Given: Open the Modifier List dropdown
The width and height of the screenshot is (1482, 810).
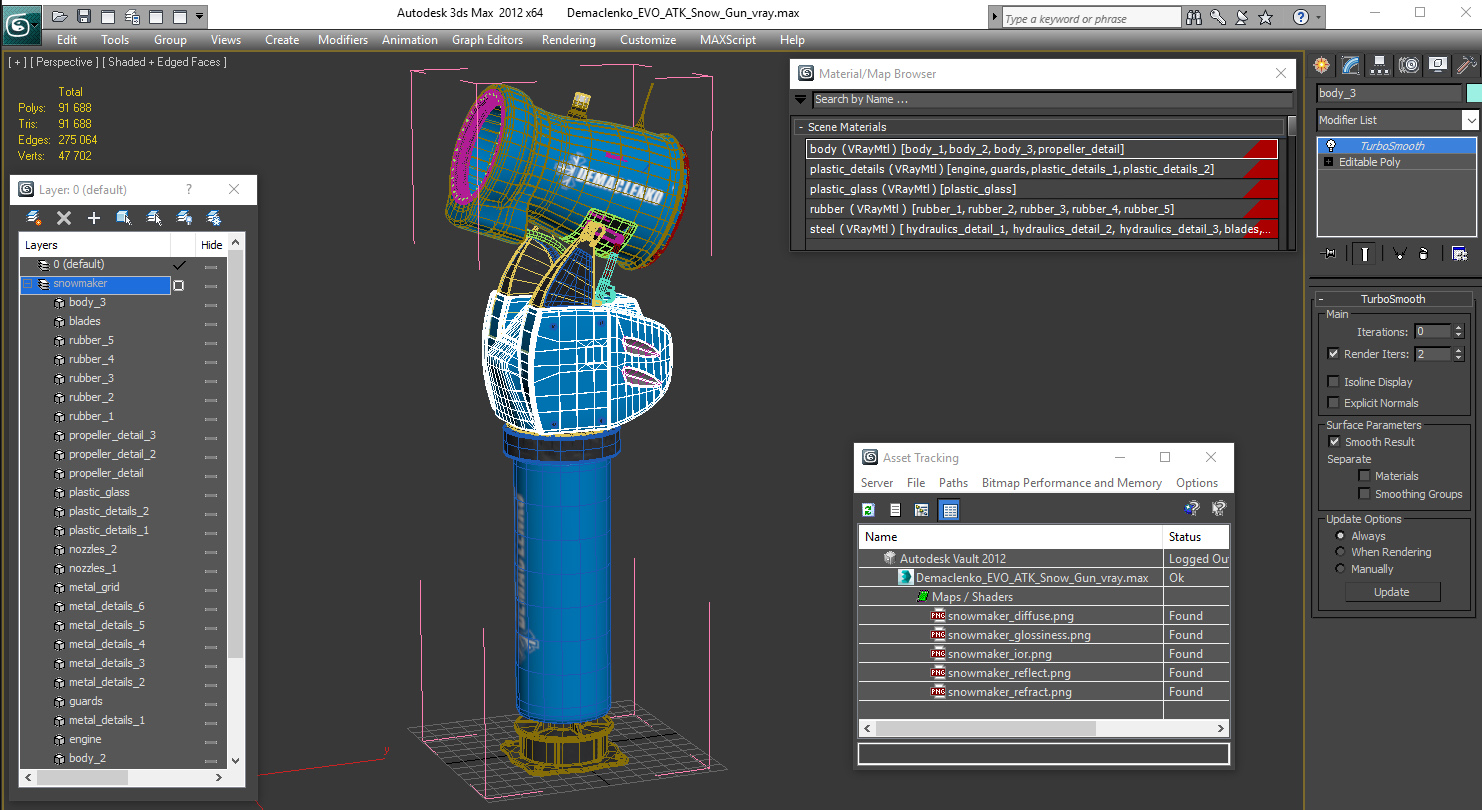Looking at the screenshot, I should click(1469, 120).
